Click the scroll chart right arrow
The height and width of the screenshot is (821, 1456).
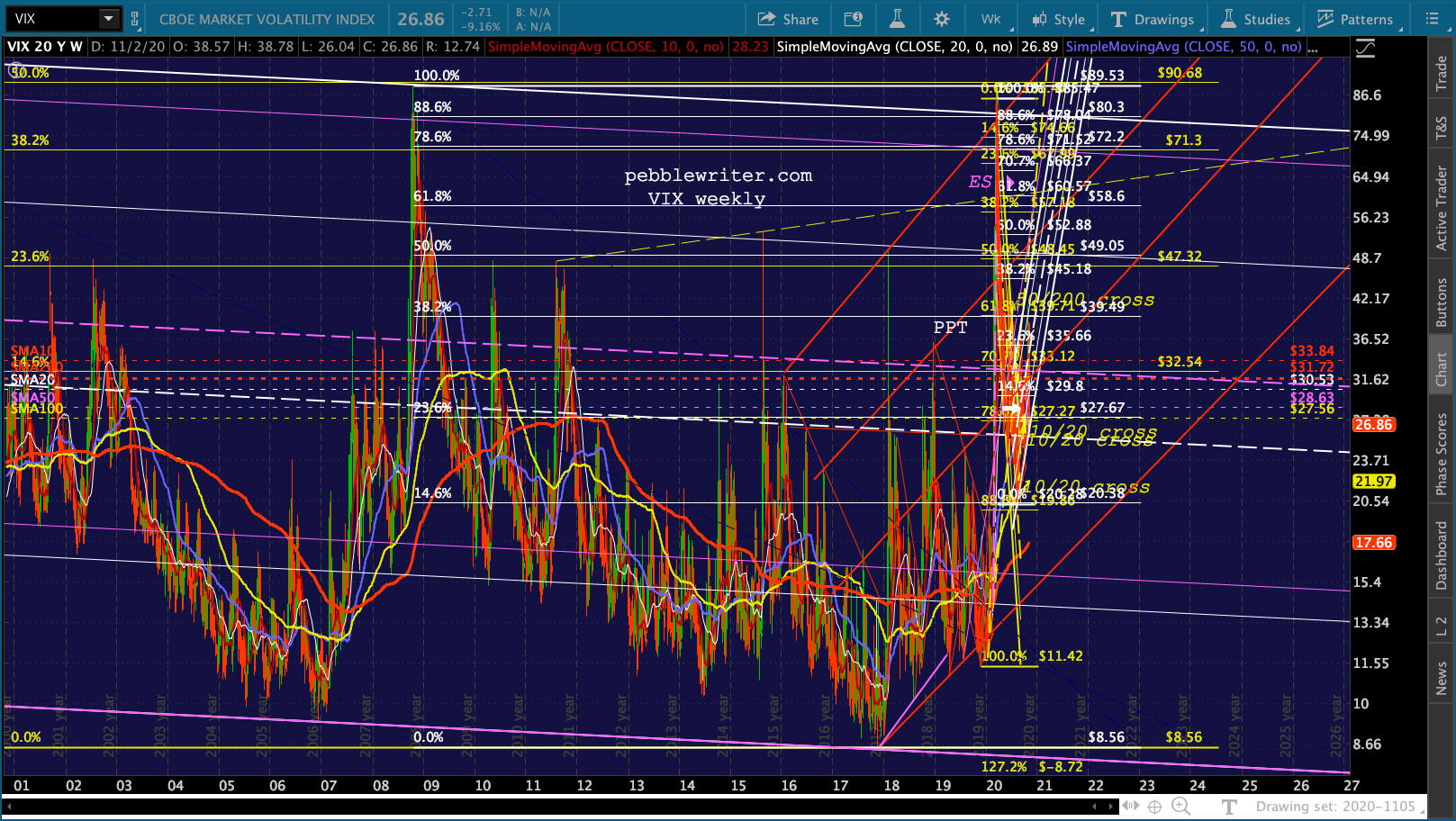tap(1112, 807)
